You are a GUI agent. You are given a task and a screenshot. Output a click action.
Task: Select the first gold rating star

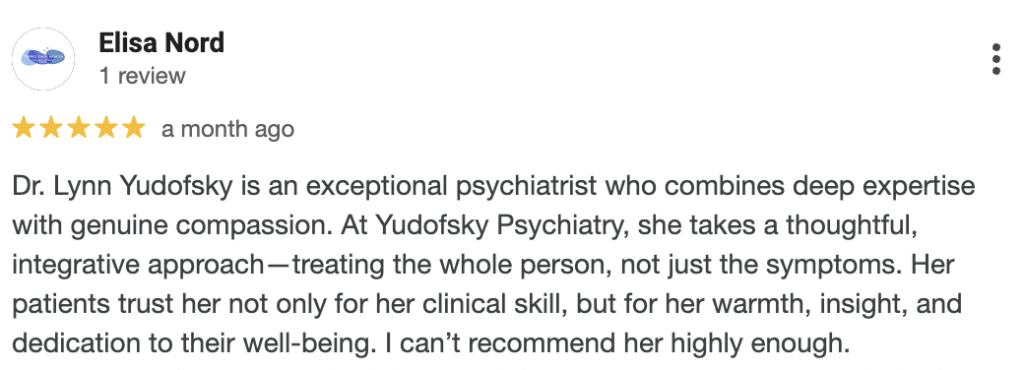(24, 128)
